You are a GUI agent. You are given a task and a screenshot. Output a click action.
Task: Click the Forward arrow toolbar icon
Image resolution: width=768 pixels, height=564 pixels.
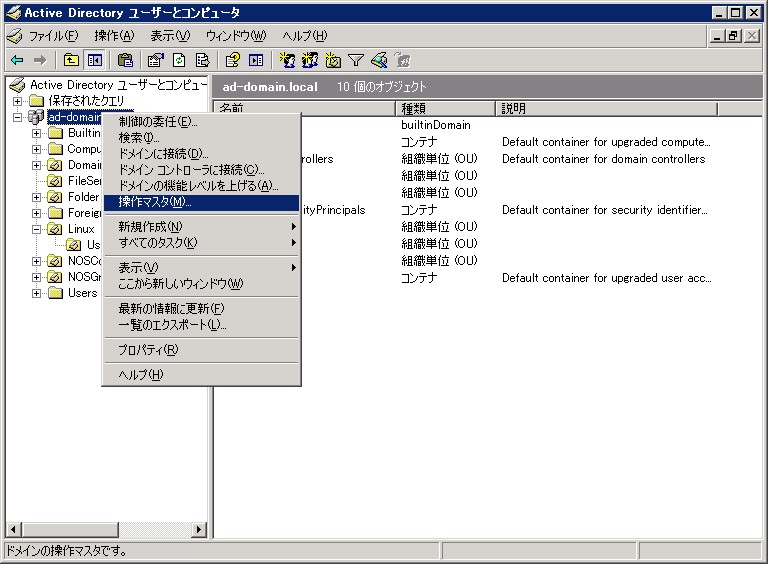tap(40, 60)
